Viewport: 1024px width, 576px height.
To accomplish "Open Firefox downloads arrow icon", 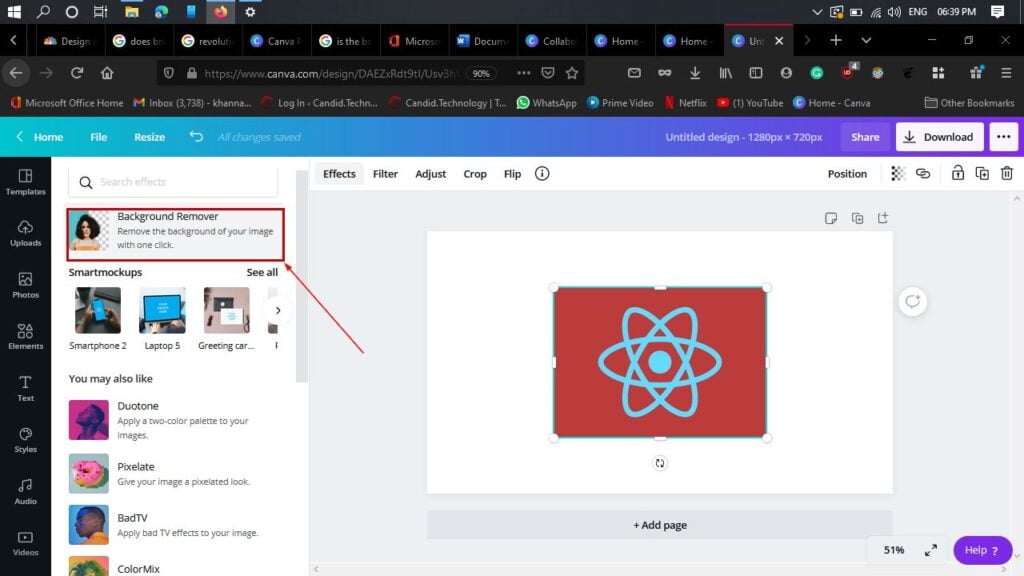I will 695,73.
